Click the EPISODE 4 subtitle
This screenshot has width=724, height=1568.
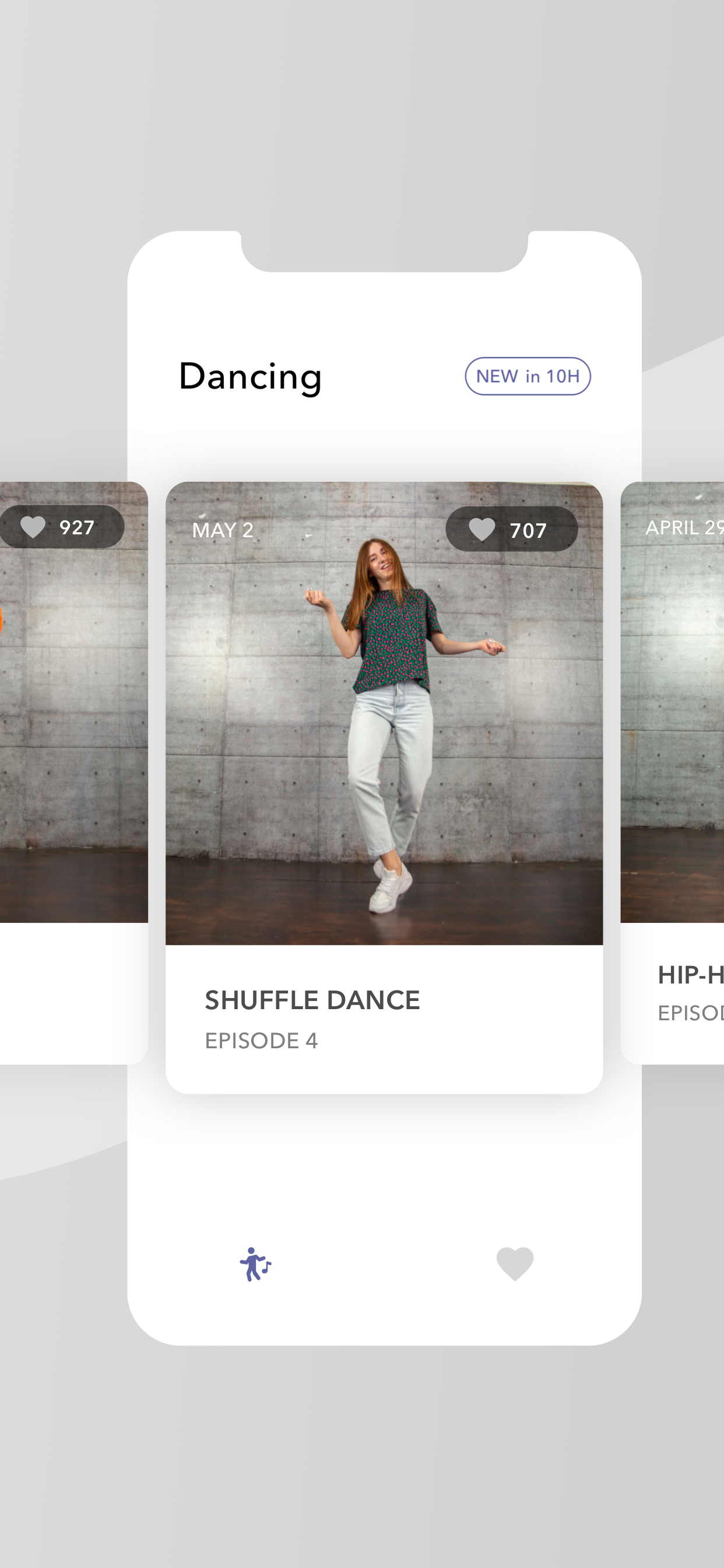(261, 1040)
